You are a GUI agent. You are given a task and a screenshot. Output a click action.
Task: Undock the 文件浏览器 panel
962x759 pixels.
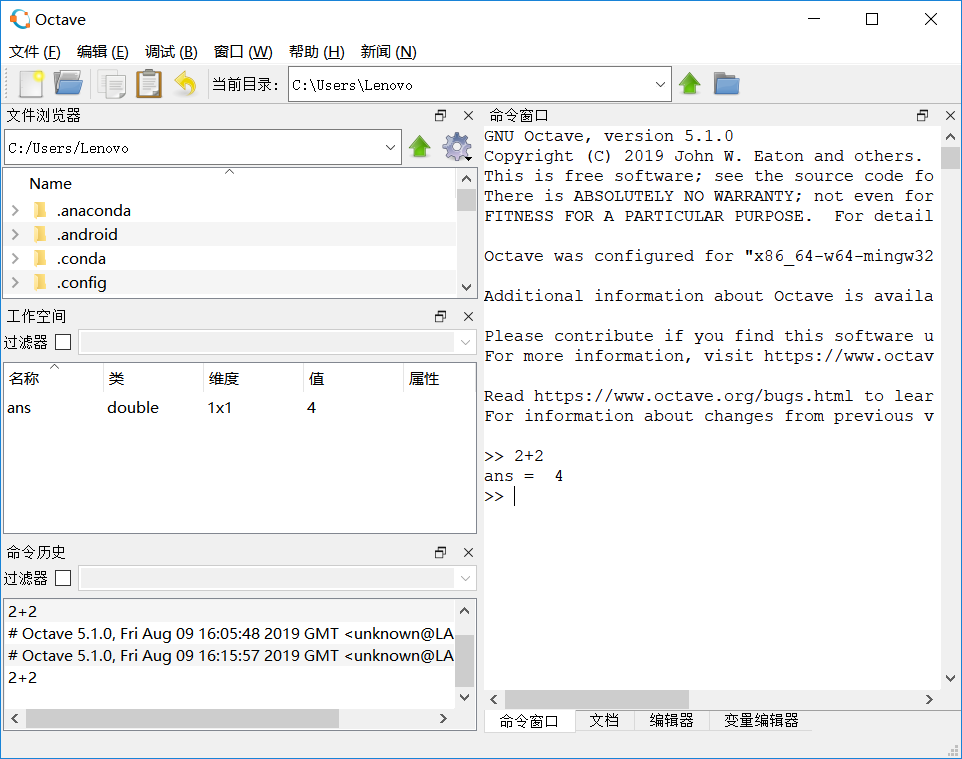[440, 115]
